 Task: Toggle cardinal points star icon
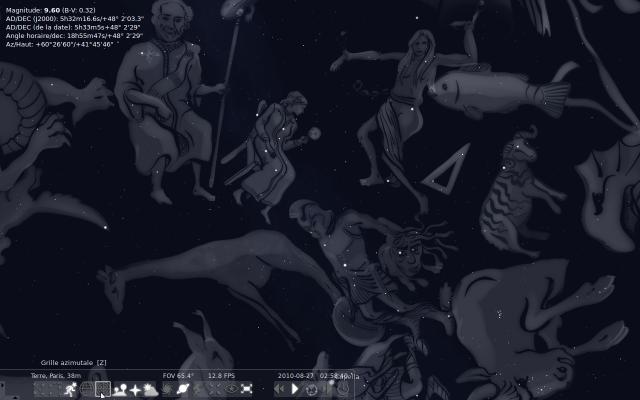pos(135,389)
